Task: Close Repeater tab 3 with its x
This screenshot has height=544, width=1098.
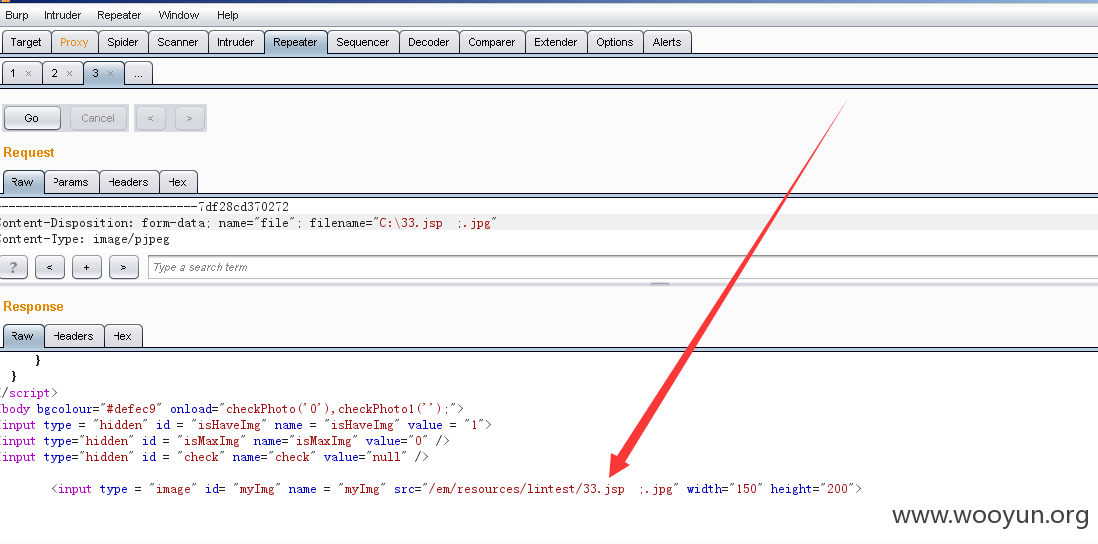Action: tap(111, 74)
